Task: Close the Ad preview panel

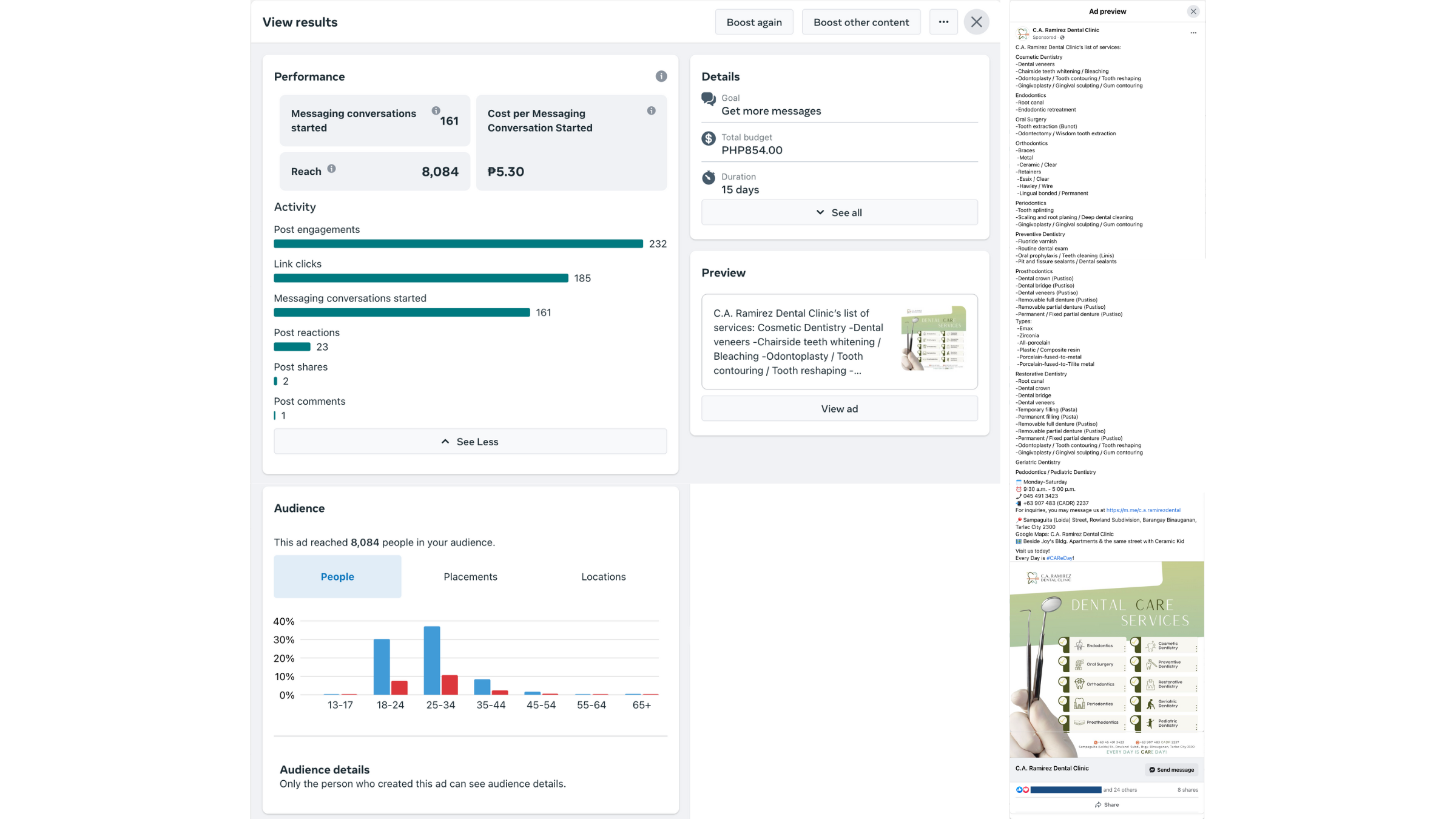Action: coord(1193,12)
